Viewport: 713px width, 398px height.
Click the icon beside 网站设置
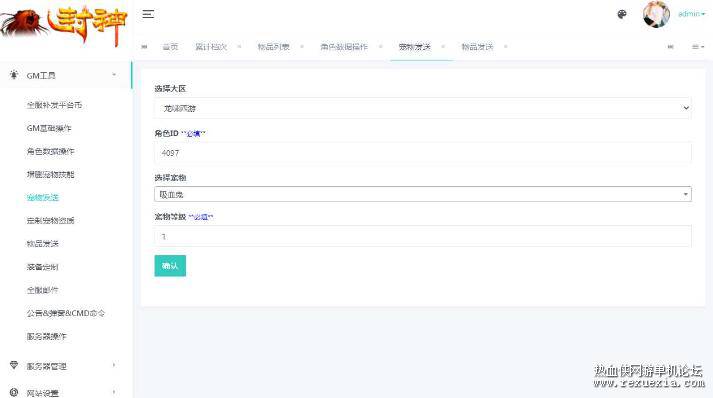pyautogui.click(x=14, y=392)
